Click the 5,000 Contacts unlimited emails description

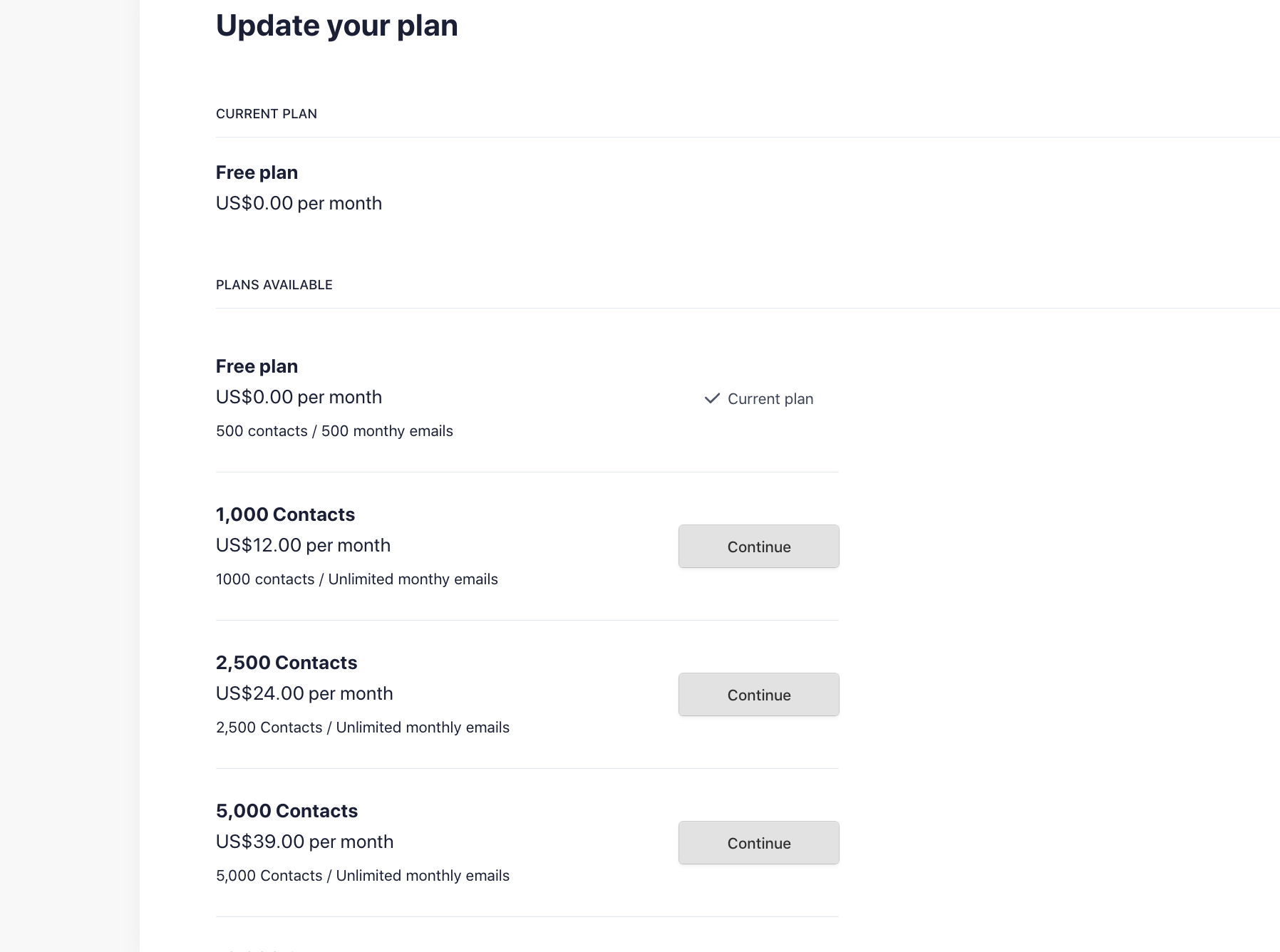pos(362,876)
